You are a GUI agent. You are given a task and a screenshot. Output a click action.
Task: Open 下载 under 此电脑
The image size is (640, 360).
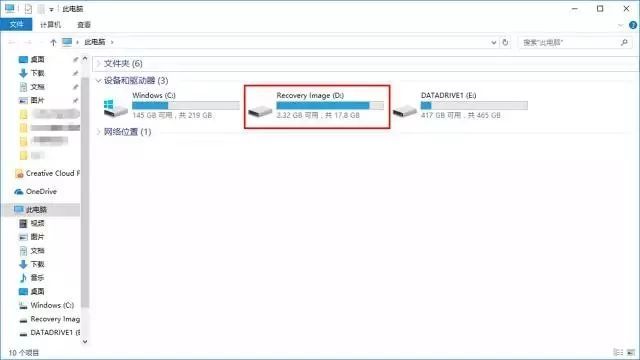[x=38, y=264]
